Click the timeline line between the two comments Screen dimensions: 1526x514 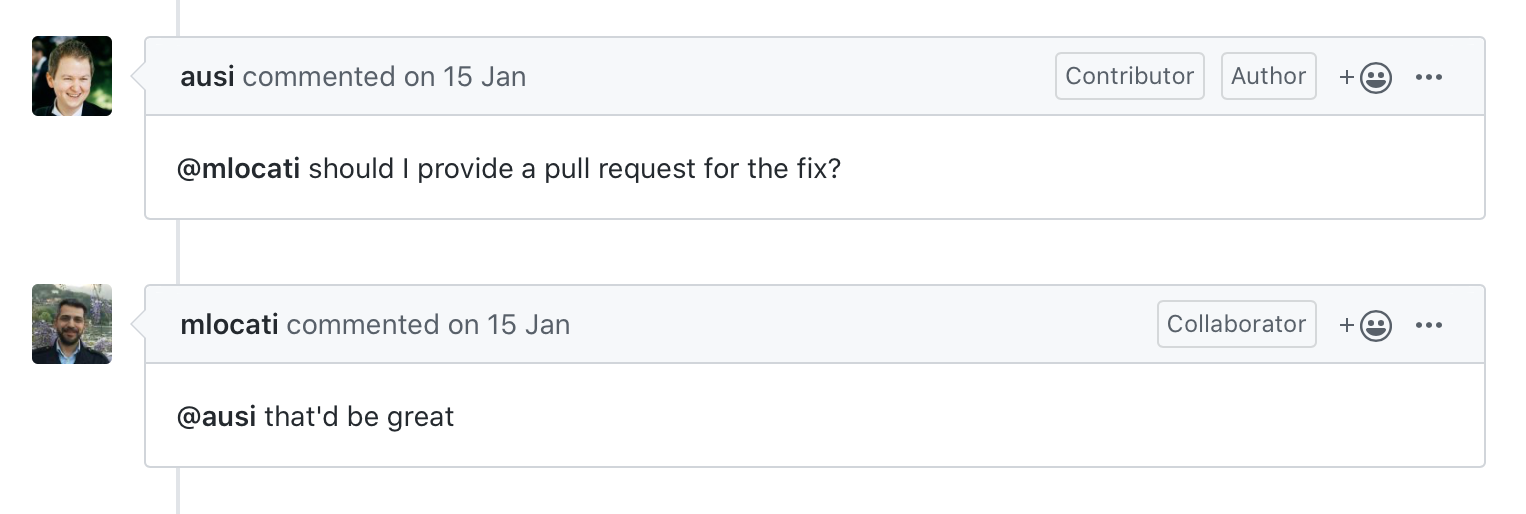click(x=178, y=251)
